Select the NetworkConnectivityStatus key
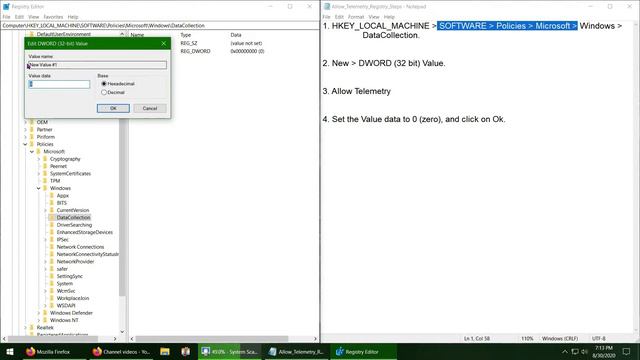Screen dimensions: 640x360 pyautogui.click(x=87, y=254)
